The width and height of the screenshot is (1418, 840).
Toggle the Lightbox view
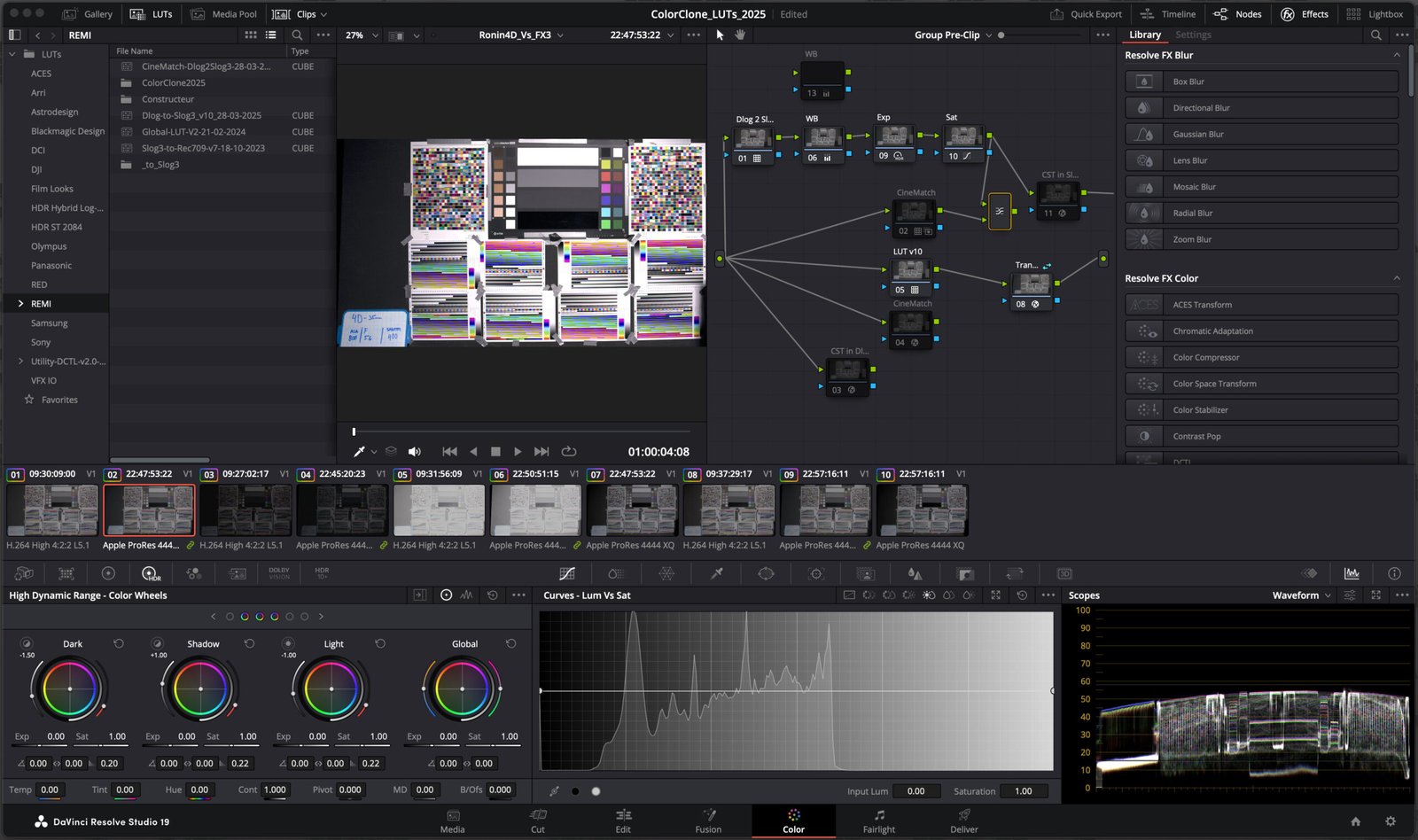pos(1375,14)
